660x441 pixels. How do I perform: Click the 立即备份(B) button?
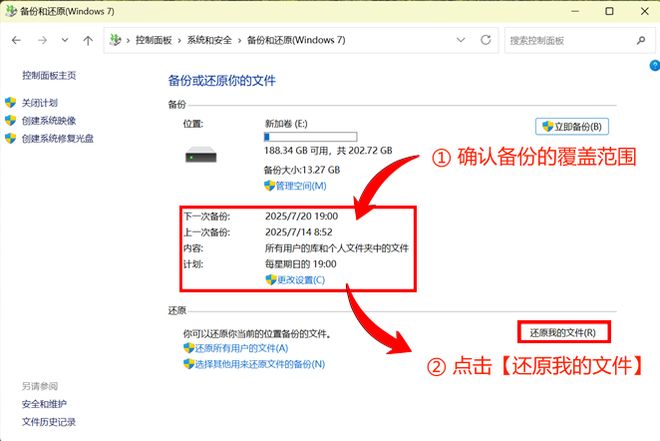tap(572, 126)
